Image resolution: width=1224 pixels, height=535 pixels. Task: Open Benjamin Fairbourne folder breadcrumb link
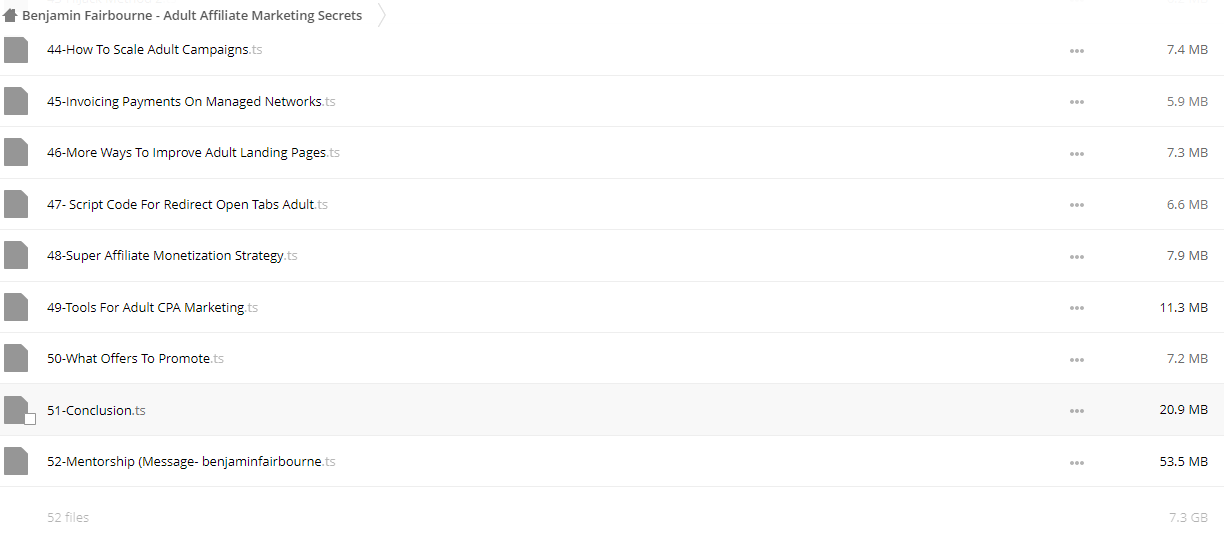pos(192,16)
